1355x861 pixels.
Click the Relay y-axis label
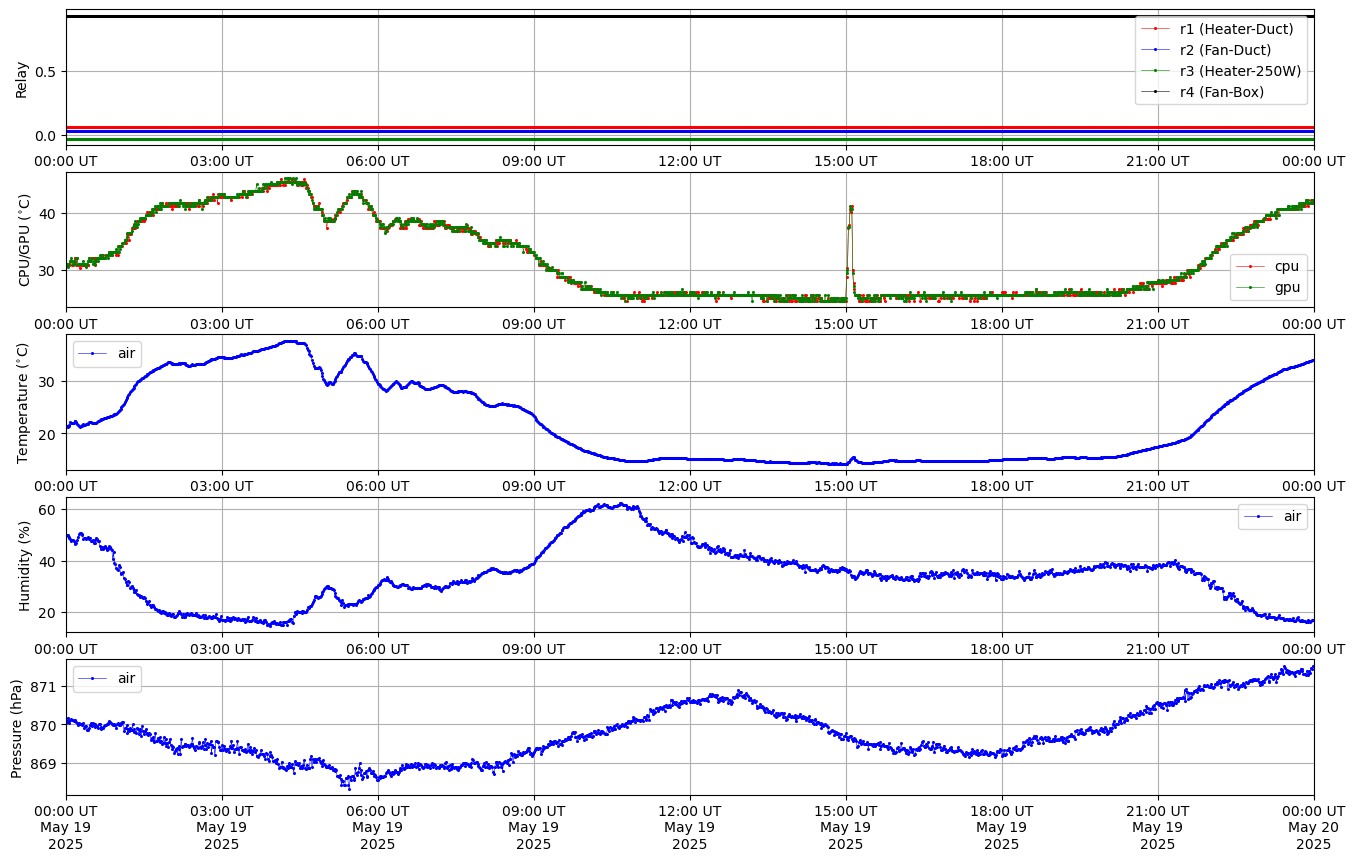click(22, 79)
